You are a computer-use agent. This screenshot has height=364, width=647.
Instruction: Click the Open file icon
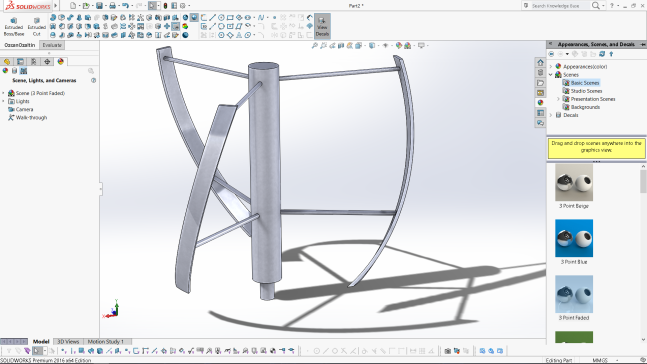click(x=86, y=6)
